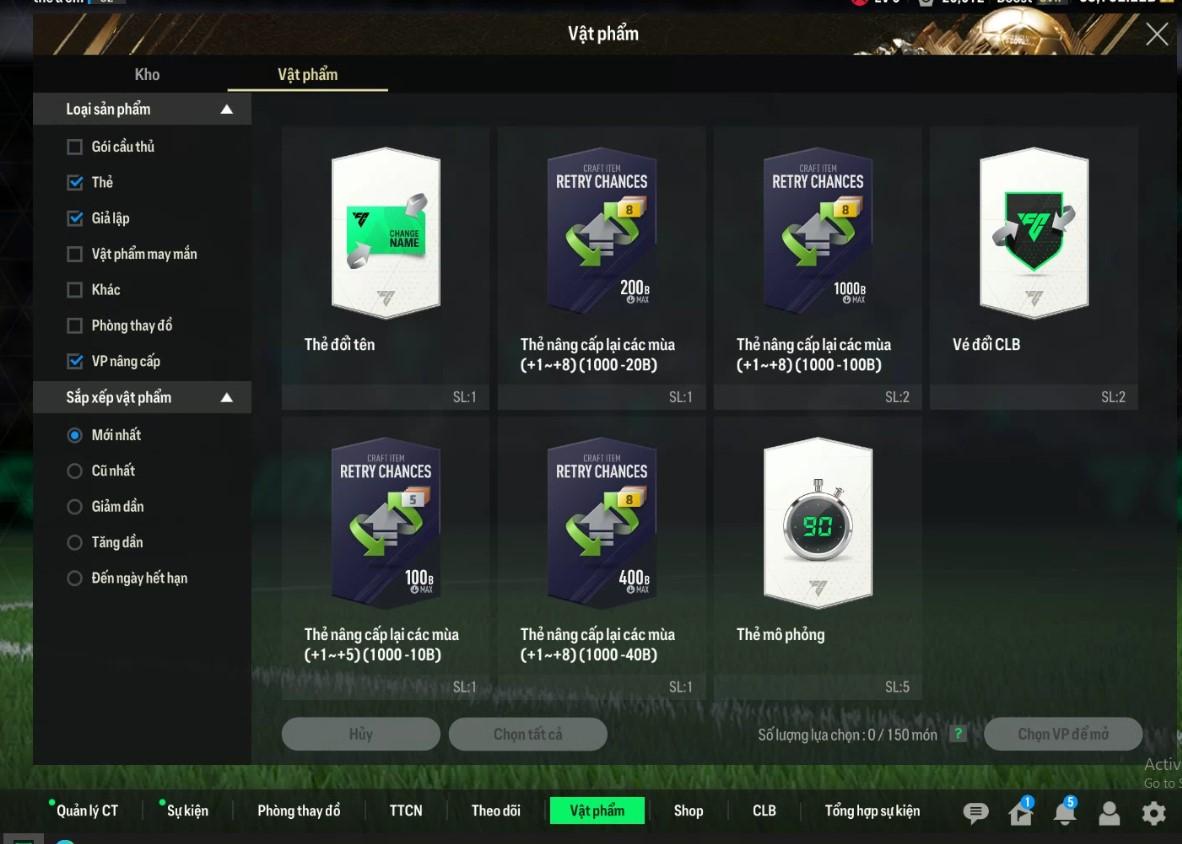1182x844 pixels.
Task: Click the green question mark help icon
Action: [x=958, y=733]
